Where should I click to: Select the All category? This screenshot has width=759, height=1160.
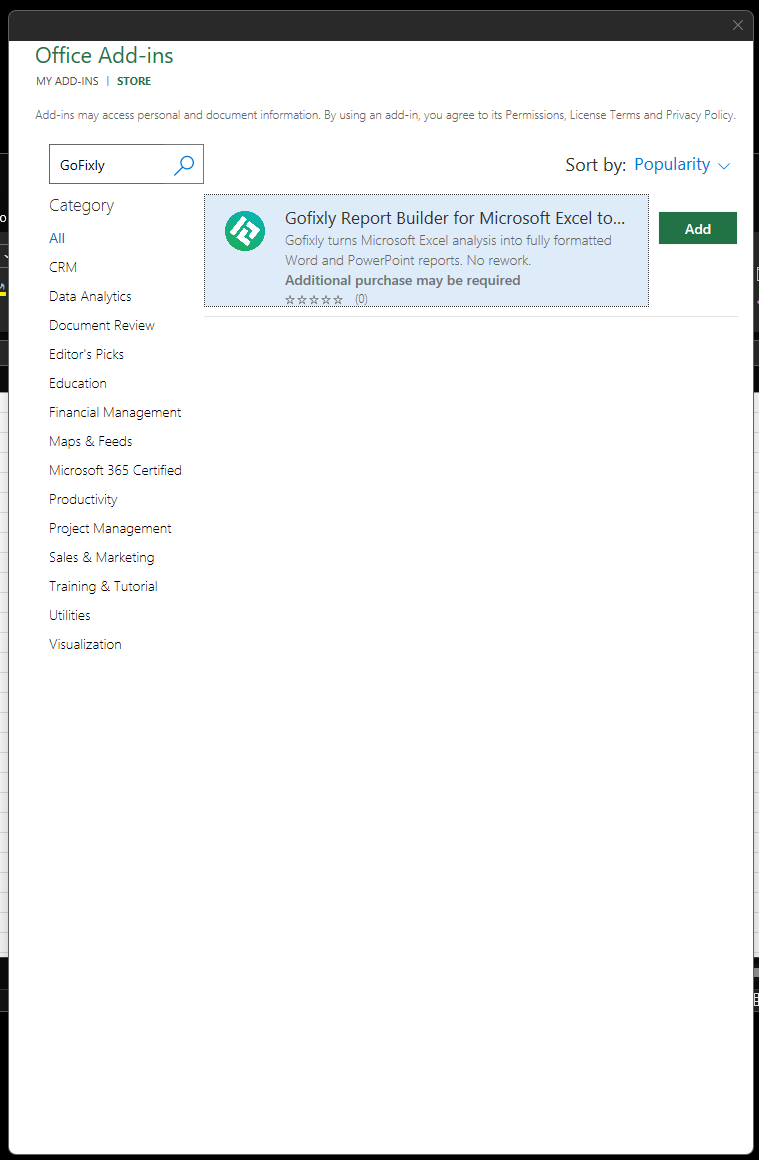point(57,238)
